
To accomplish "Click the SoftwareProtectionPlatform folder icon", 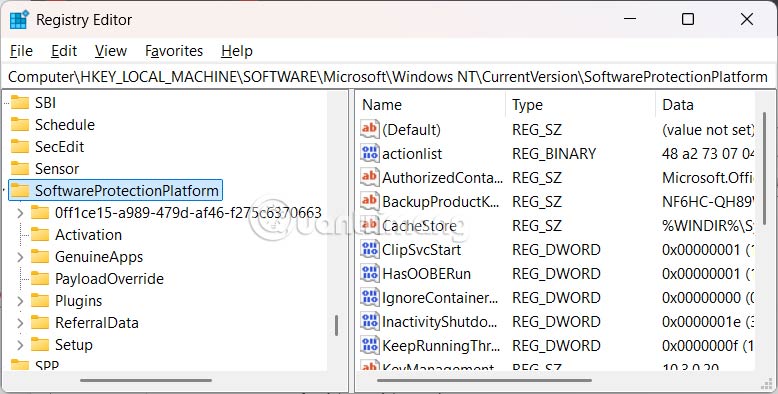I will [x=20, y=191].
